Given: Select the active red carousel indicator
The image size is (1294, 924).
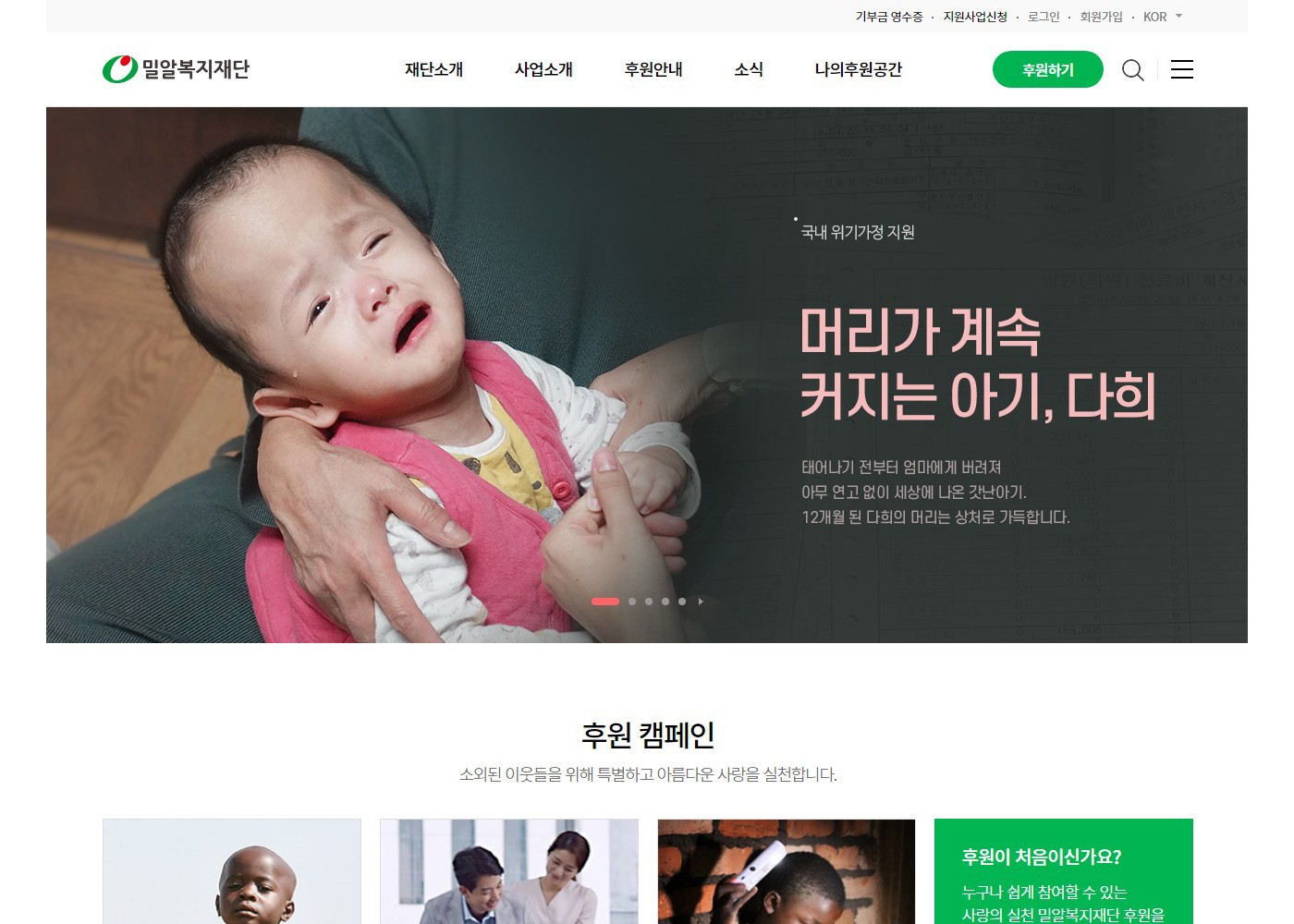Looking at the screenshot, I should 605,602.
